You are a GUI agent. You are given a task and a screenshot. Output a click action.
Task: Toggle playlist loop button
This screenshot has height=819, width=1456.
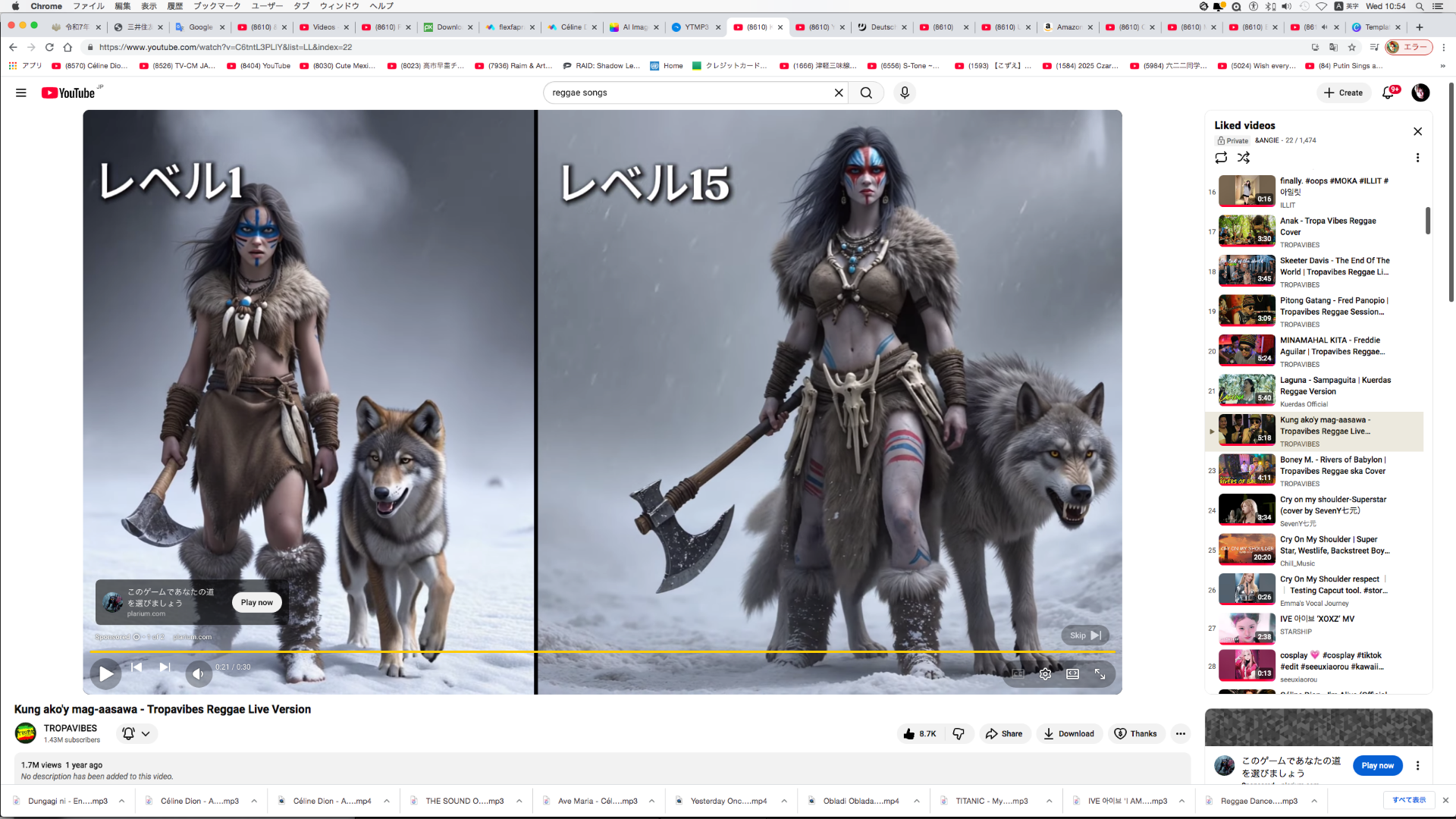pyautogui.click(x=1221, y=158)
